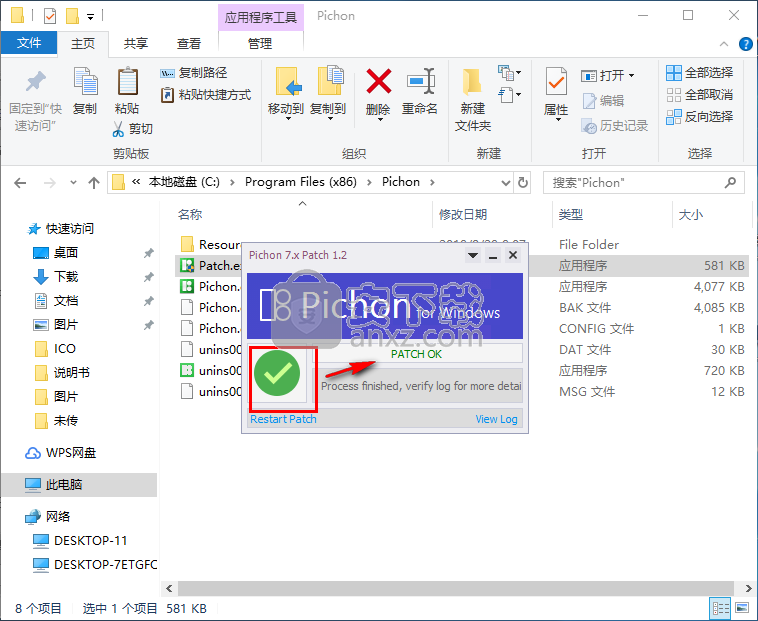Image resolution: width=758 pixels, height=621 pixels.
Task: Sort by Date Modified (修改日期) column
Action: pyautogui.click(x=463, y=215)
